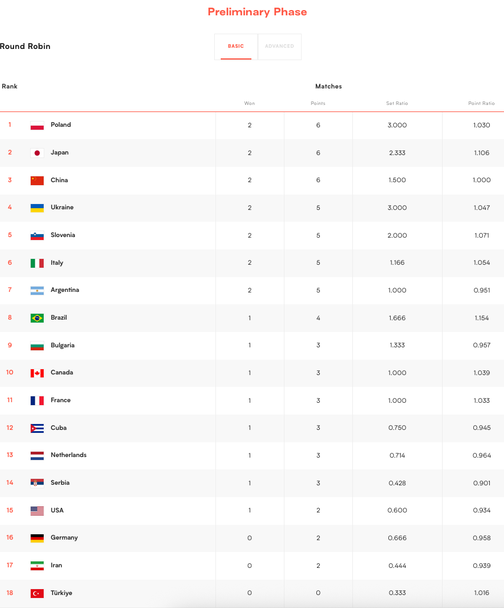
Task: Click the Argentina flag icon
Action: tap(37, 290)
